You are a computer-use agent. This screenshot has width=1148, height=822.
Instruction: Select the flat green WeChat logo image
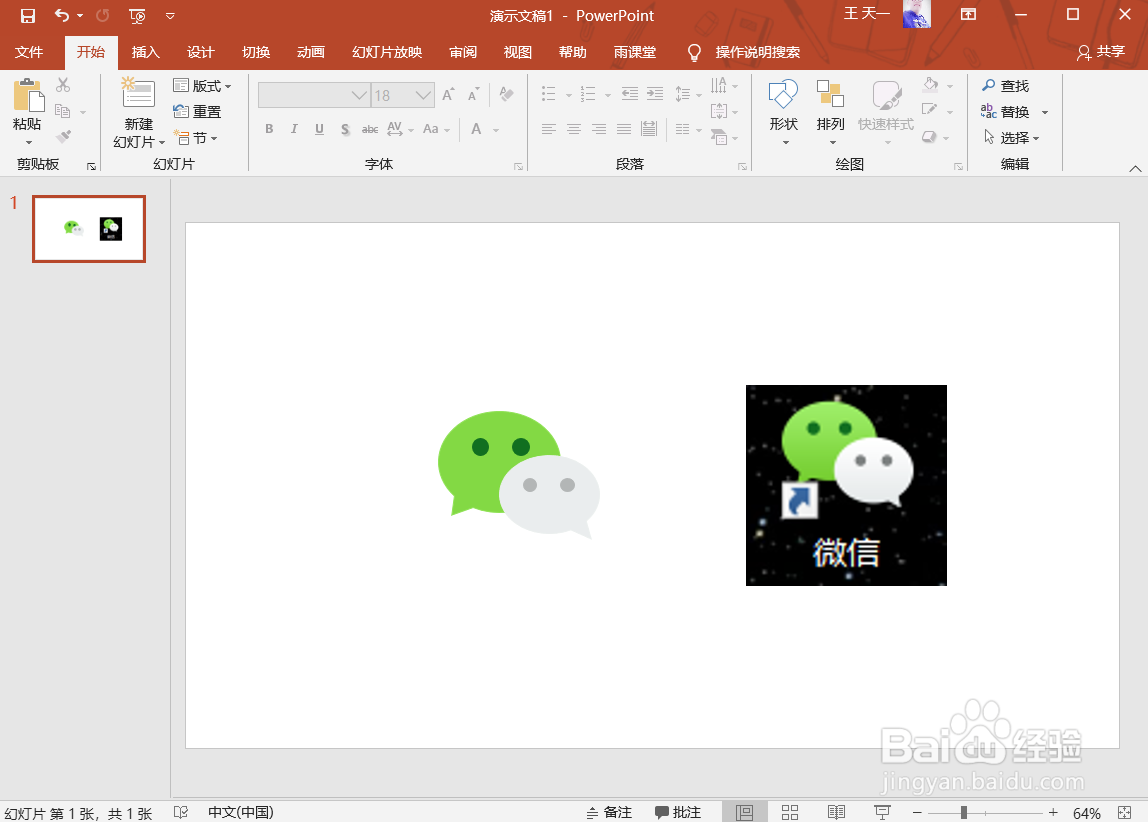coord(518,475)
